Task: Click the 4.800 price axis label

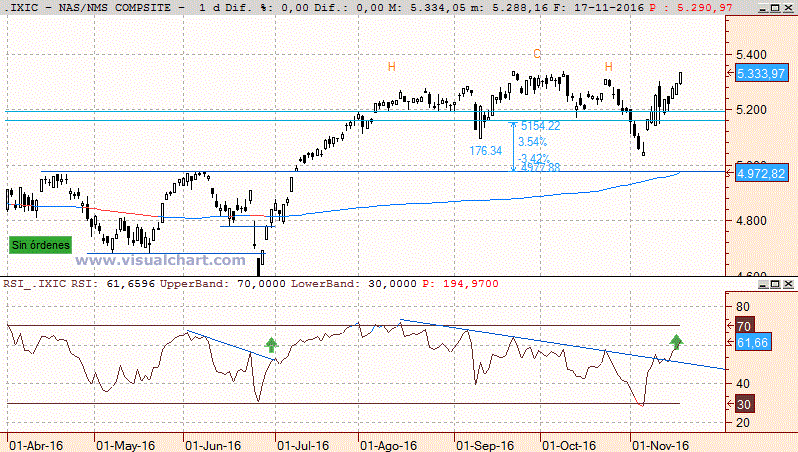Action: coord(751,221)
